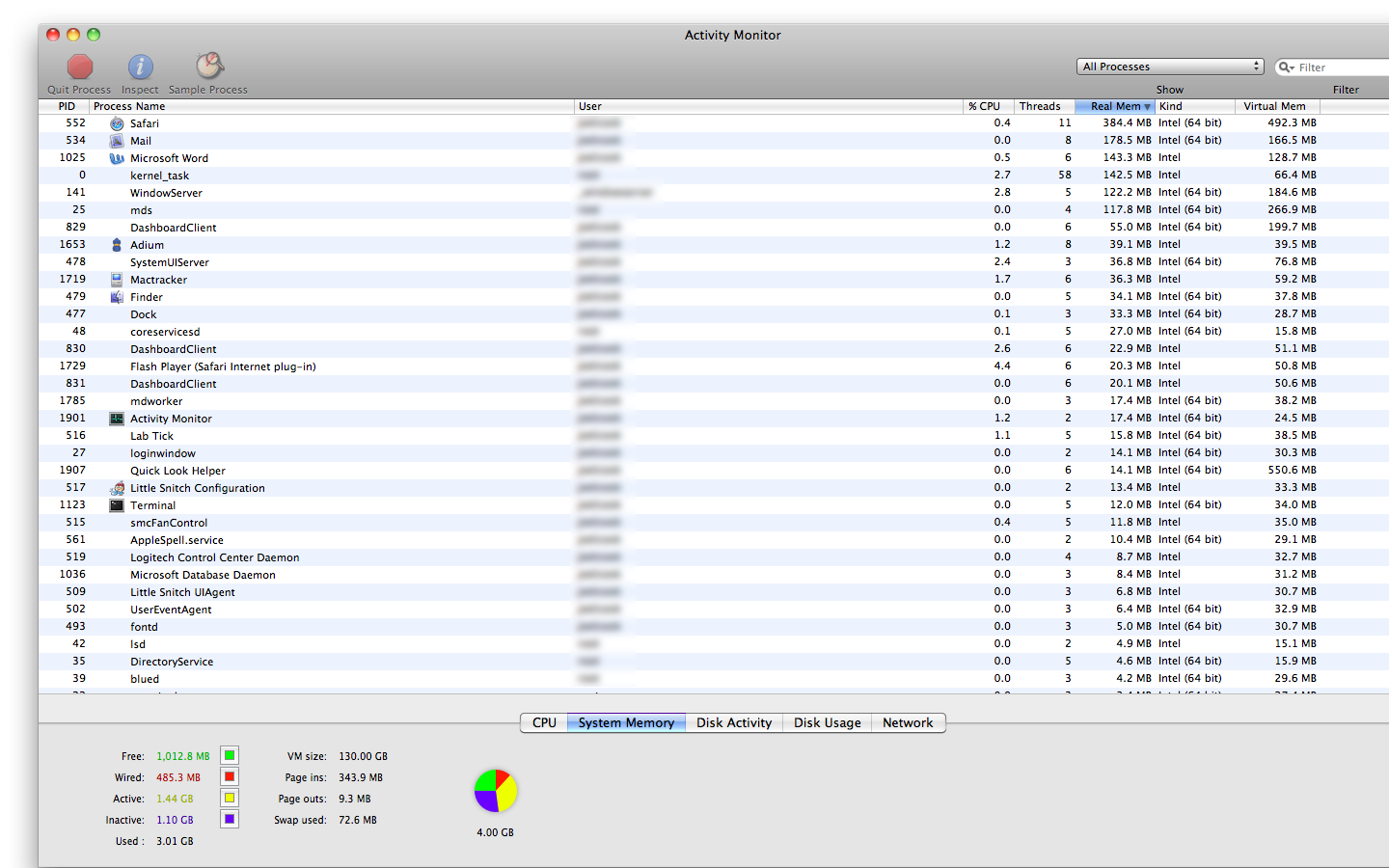Select Flash Player Safari plug-in row
Image resolution: width=1389 pixels, height=868 pixels.
(714, 366)
